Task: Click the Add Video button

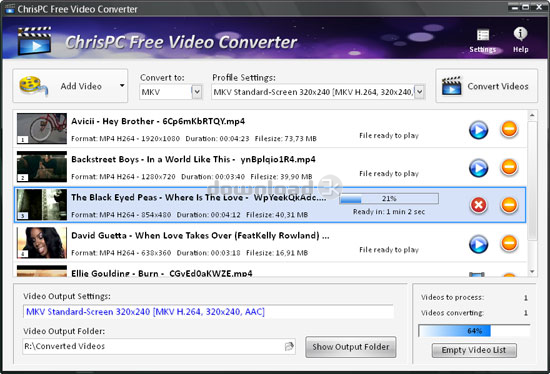Action: [65, 86]
